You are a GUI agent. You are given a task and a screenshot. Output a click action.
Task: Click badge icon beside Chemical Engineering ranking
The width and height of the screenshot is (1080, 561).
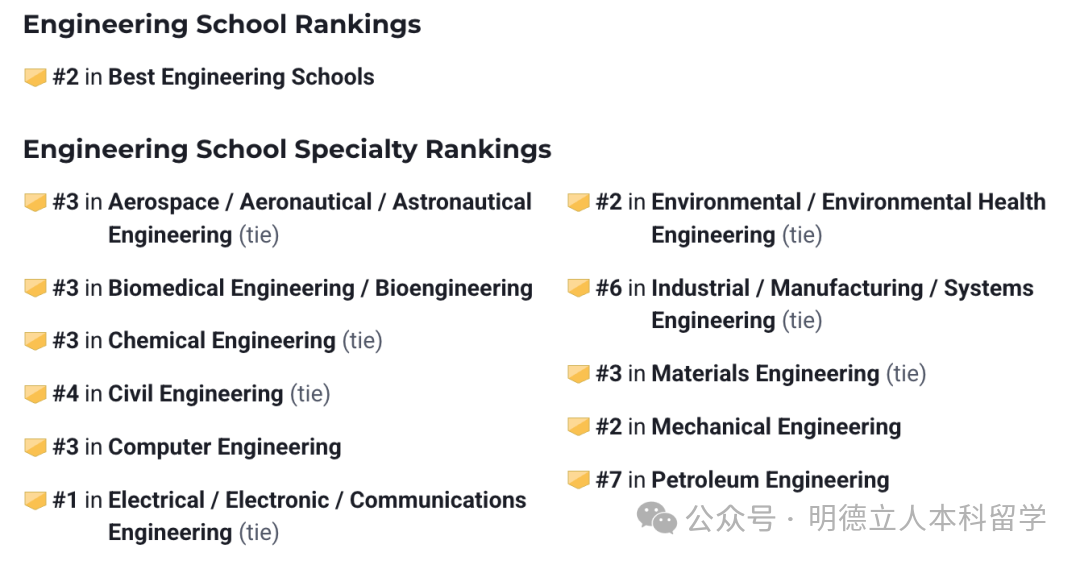click(x=35, y=340)
